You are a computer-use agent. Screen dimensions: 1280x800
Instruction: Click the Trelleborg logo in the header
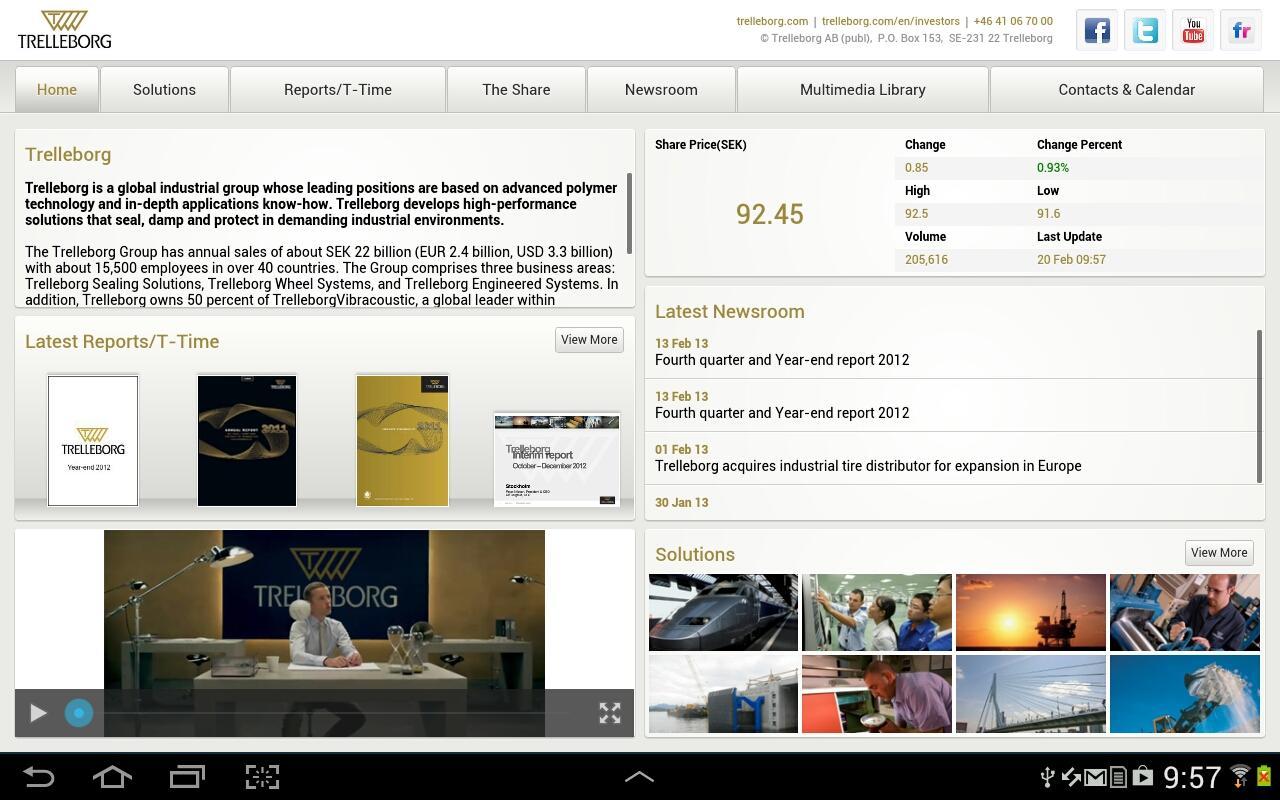[x=65, y=30]
